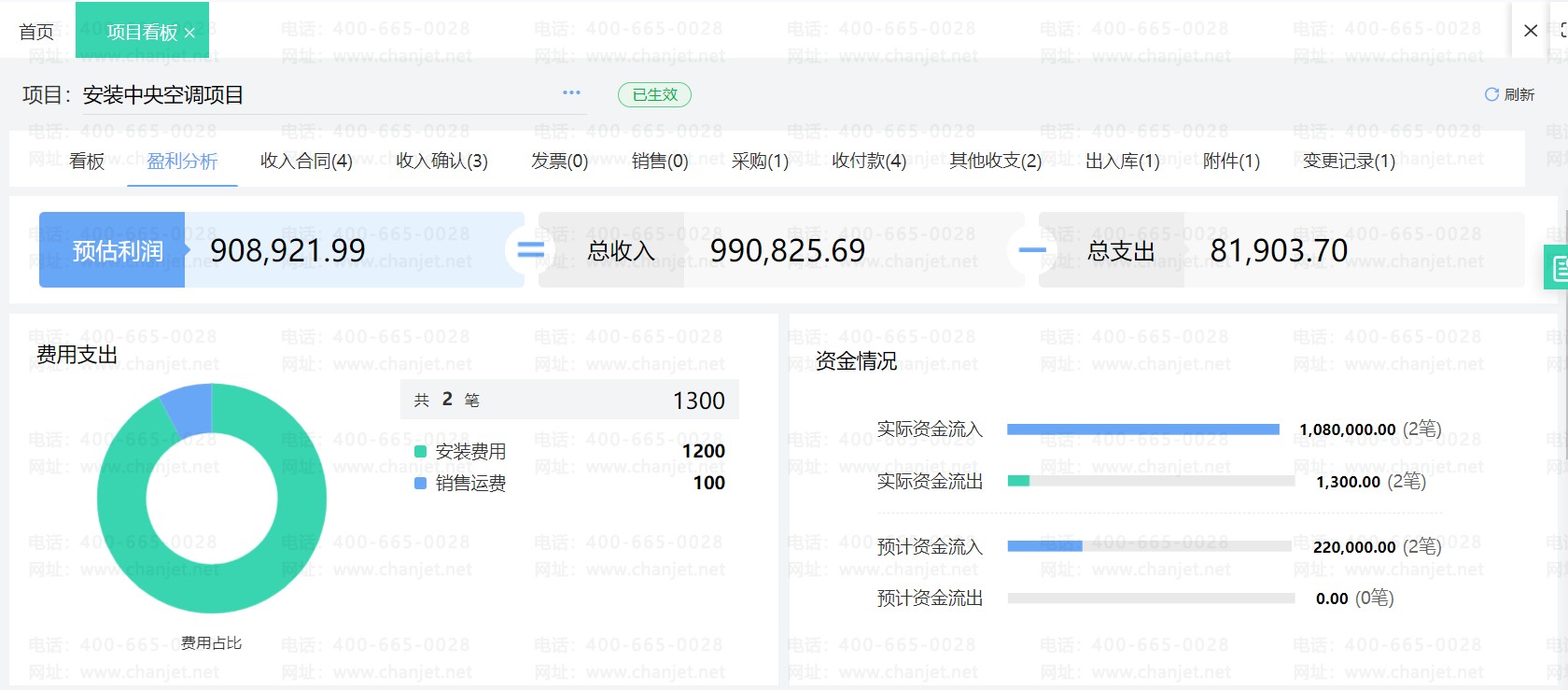The height and width of the screenshot is (690, 1568).
Task: Click the 预估利润 blue label button
Action: [x=112, y=250]
